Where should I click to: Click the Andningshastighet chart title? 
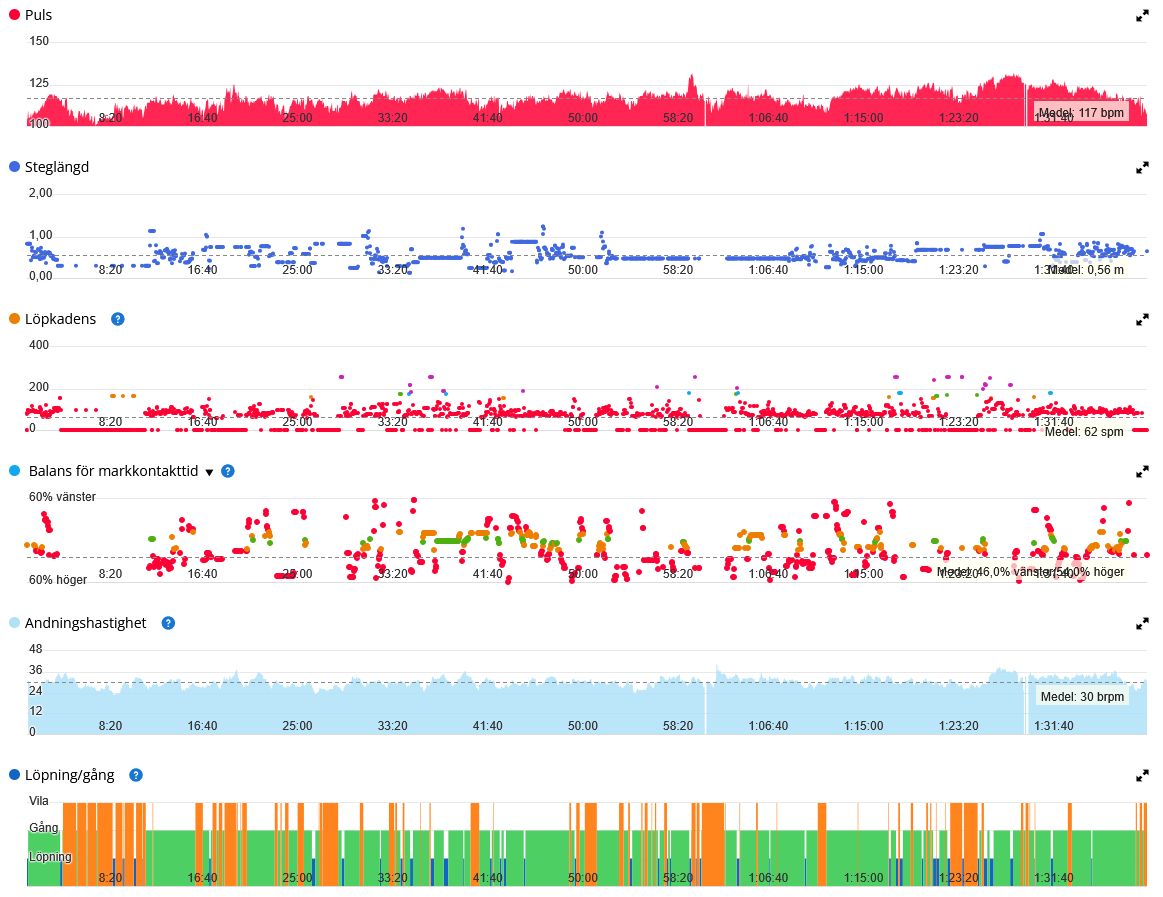click(x=86, y=623)
